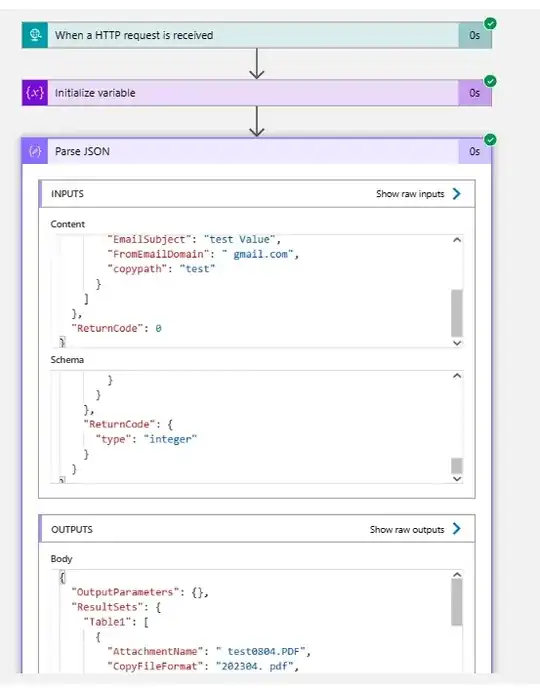Click the "ReturnCode" key in Schema
The width and height of the screenshot is (540, 688).
point(122,424)
